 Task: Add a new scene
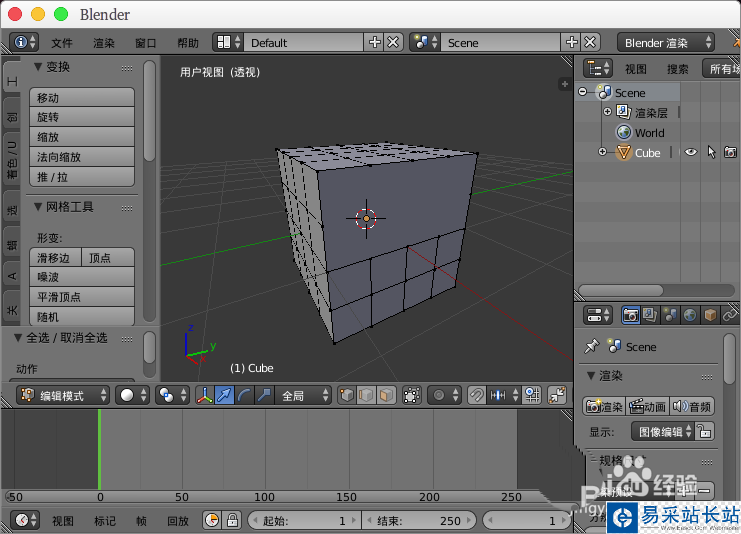click(x=571, y=43)
